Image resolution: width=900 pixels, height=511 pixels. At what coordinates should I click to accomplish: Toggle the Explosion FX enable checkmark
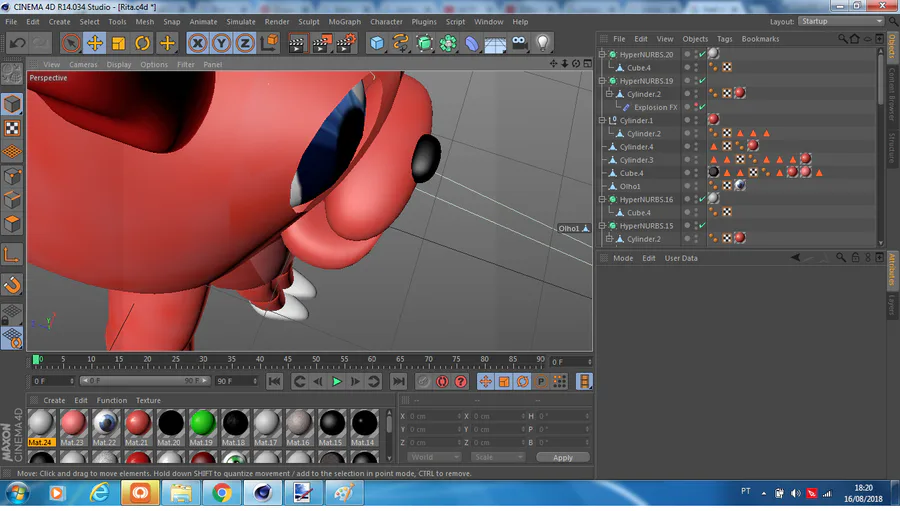click(x=702, y=107)
